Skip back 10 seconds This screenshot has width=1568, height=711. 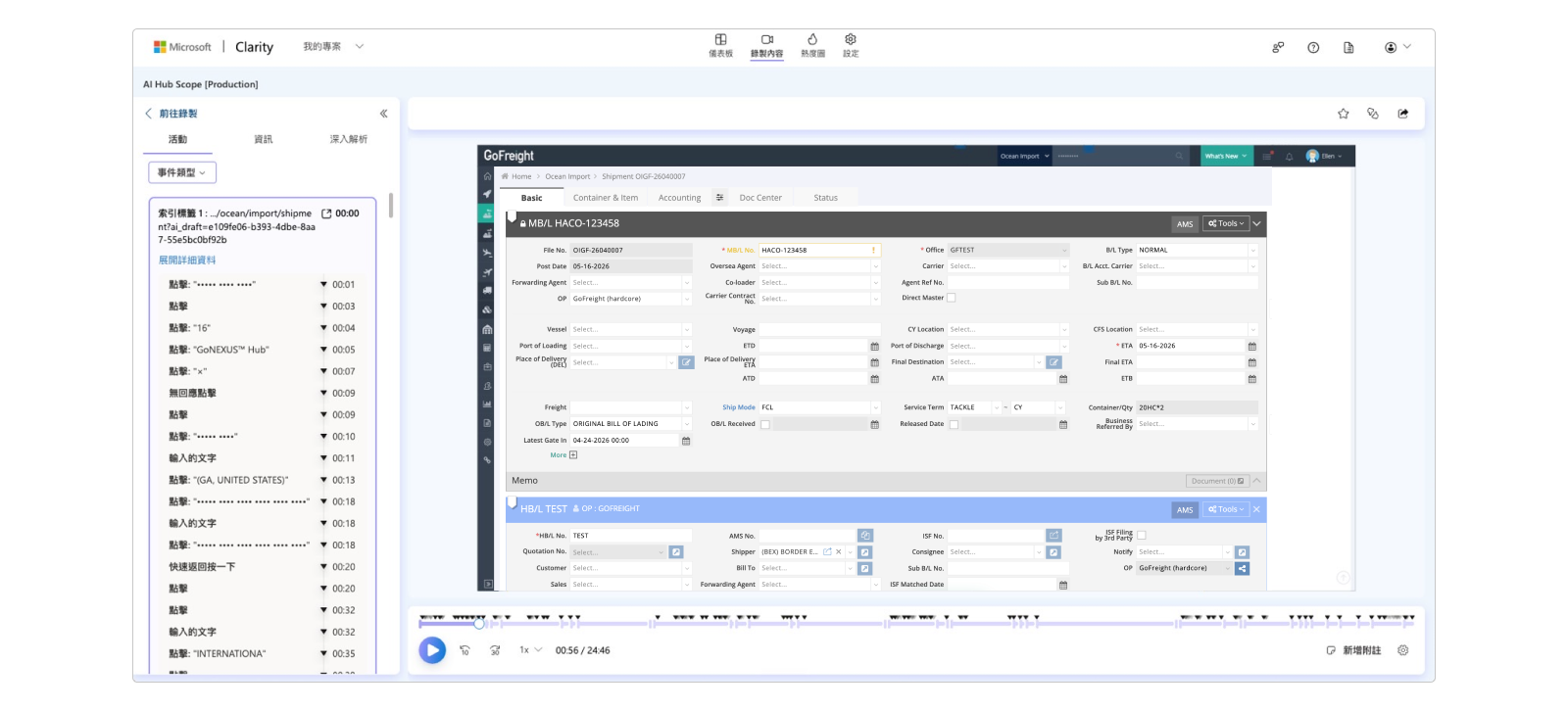tap(465, 650)
